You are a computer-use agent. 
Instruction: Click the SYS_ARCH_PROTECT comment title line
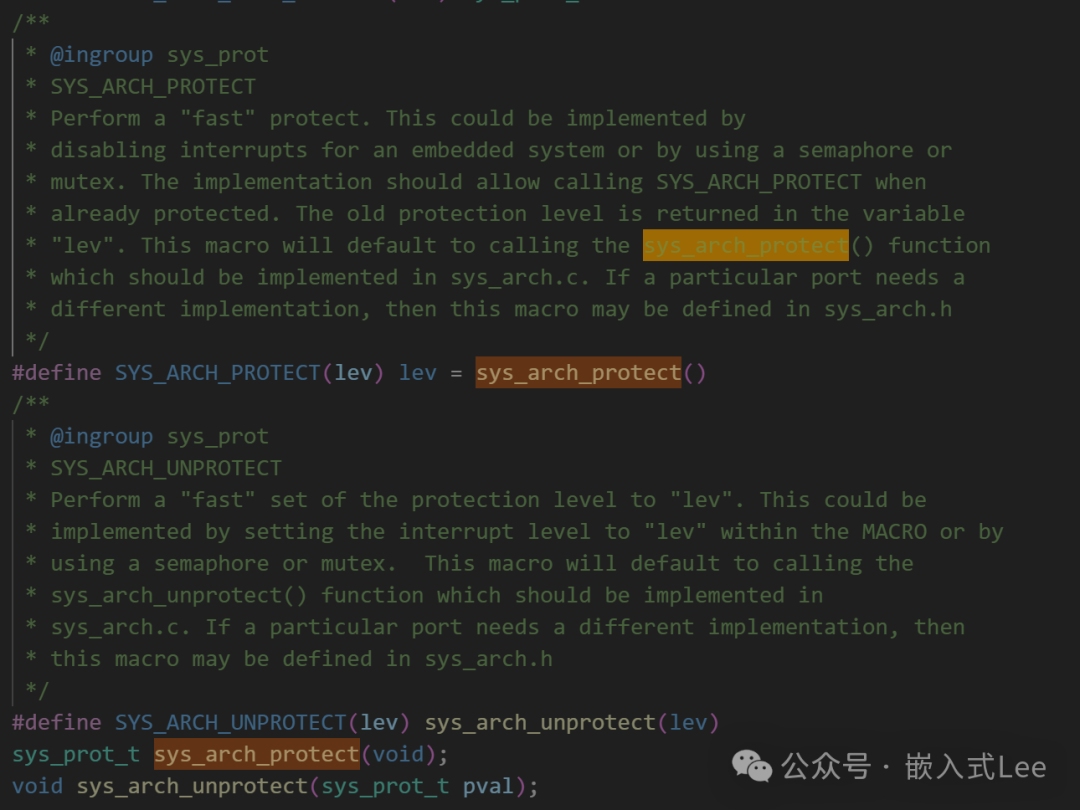[x=153, y=86]
